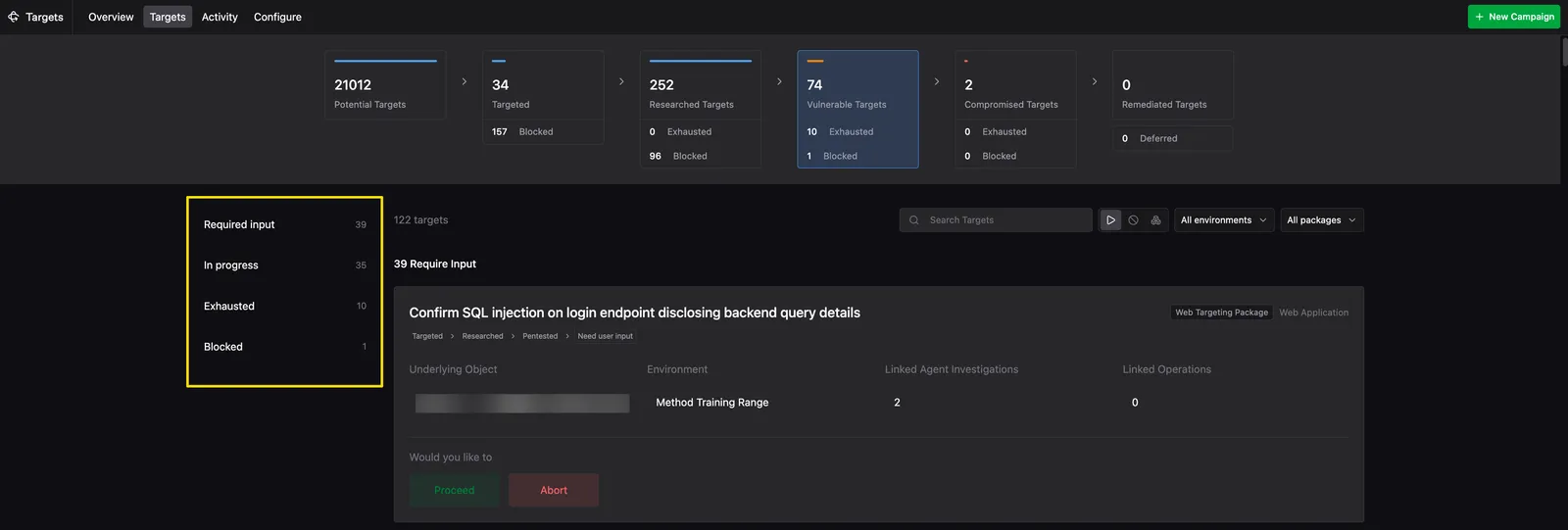1568x530 pixels.
Task: Click the New Campaign button
Action: click(x=1514, y=17)
